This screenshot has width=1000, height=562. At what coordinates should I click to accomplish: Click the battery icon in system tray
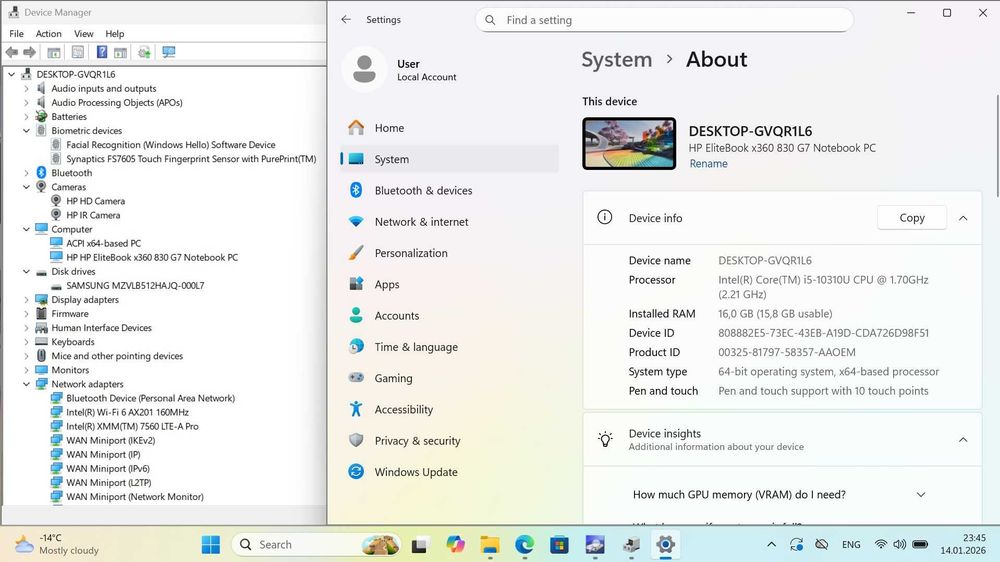920,544
